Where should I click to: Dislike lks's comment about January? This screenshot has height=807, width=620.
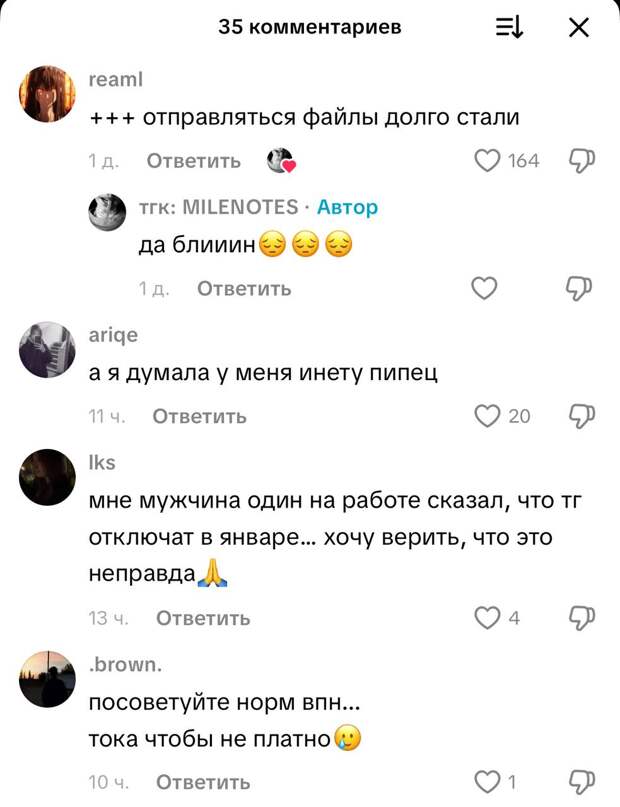[581, 618]
